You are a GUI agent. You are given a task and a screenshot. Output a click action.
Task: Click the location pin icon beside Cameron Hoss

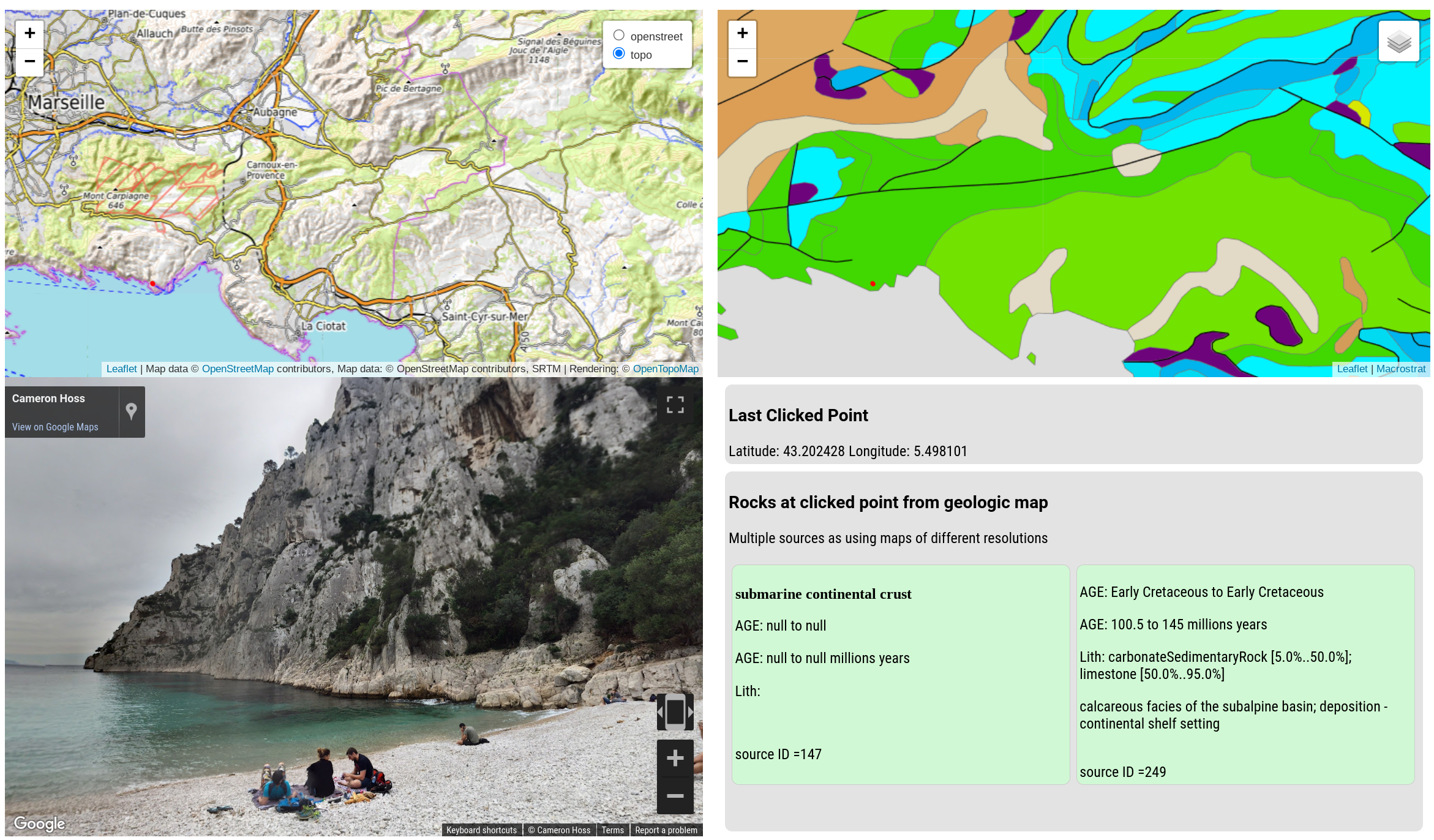tap(131, 411)
